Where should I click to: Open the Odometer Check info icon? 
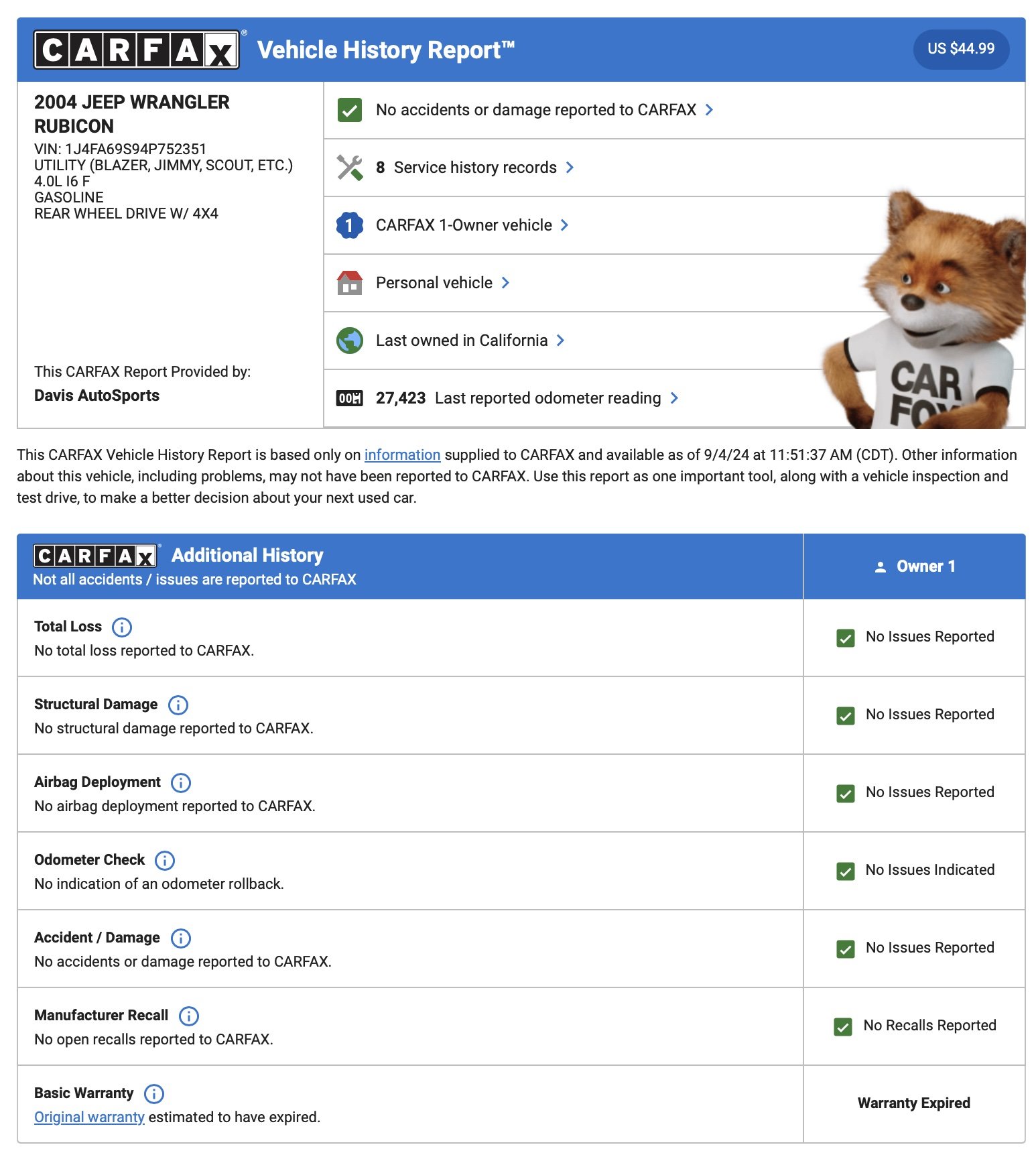(164, 860)
